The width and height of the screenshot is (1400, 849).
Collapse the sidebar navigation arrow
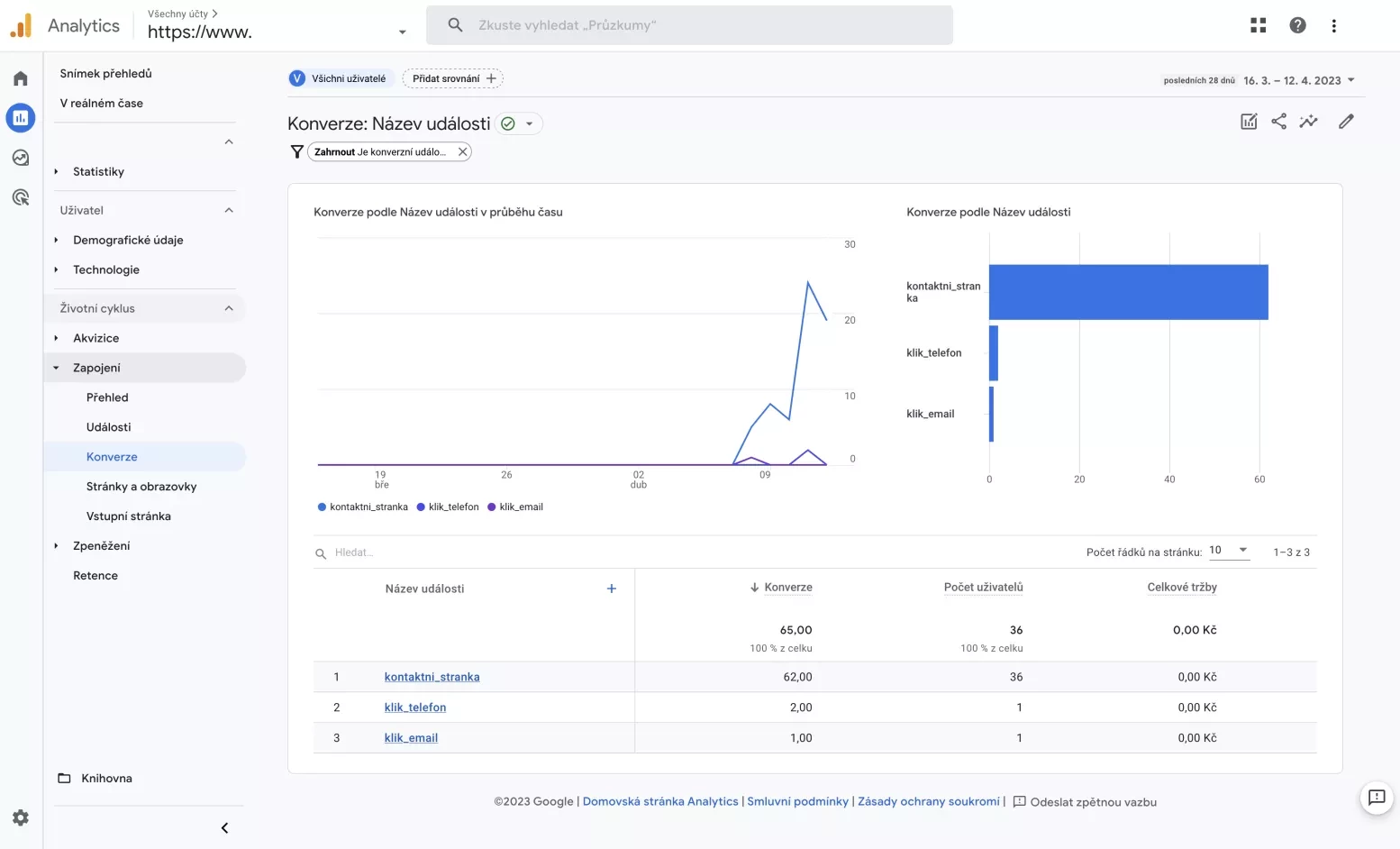(224, 828)
